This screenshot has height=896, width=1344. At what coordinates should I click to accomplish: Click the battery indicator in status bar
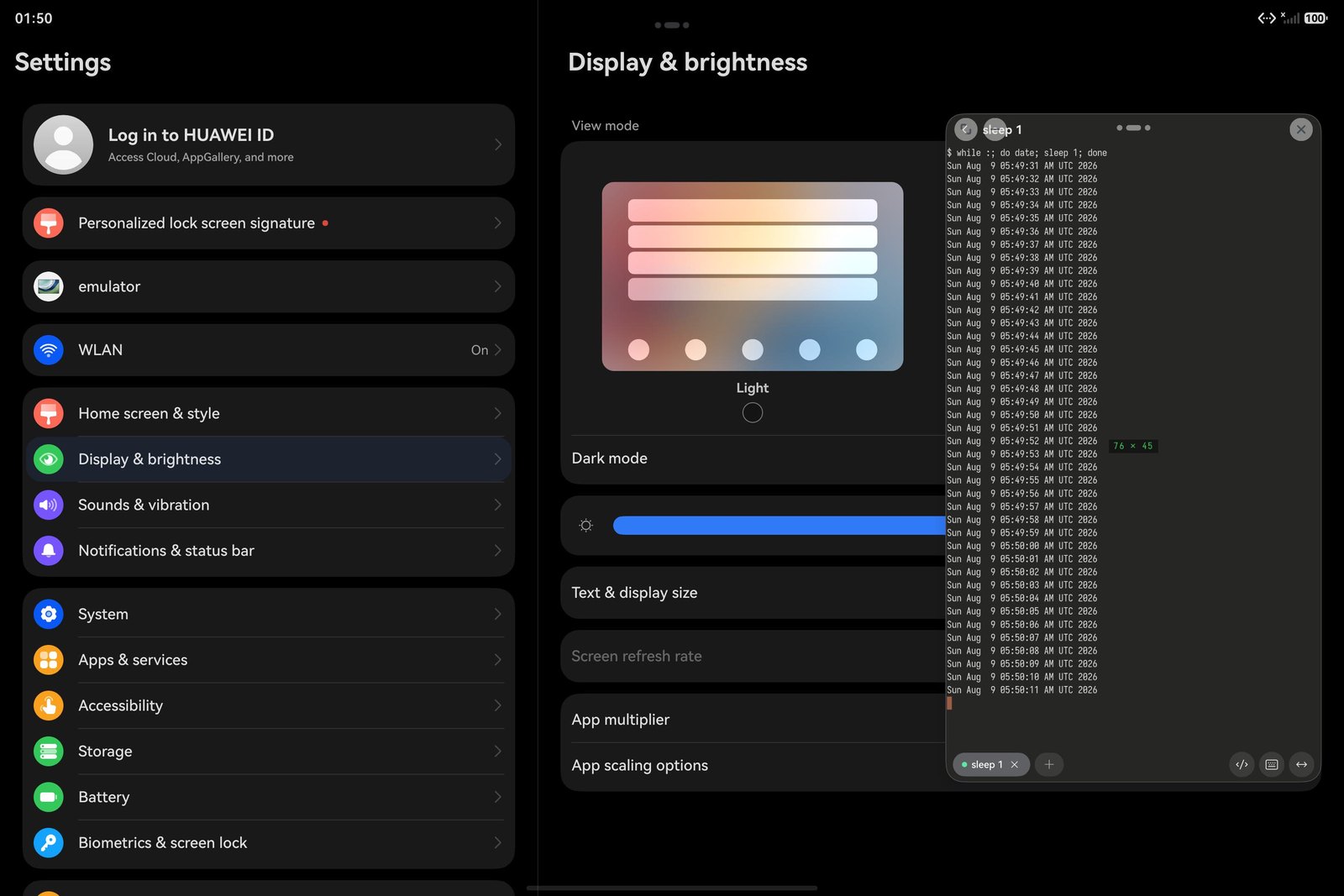coord(1315,18)
